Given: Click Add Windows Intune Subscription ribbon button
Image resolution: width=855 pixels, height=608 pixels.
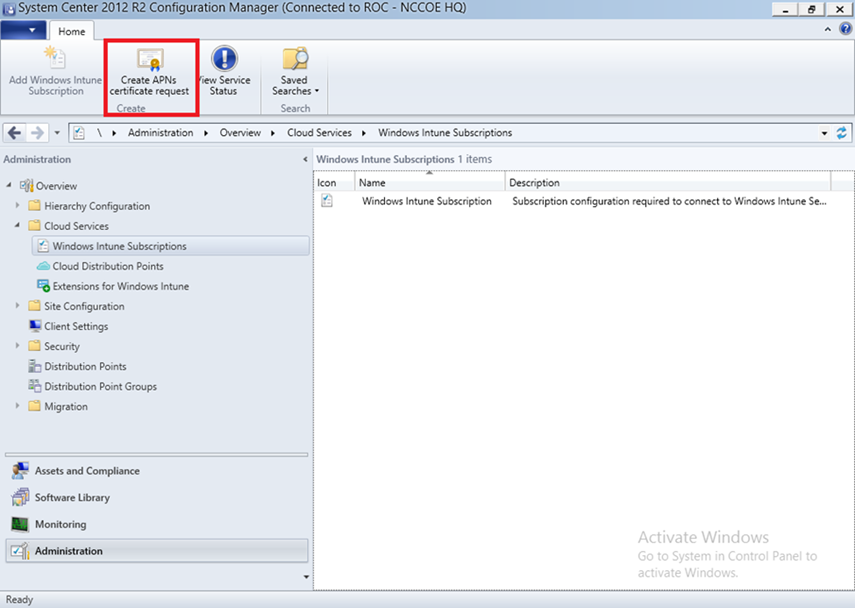Looking at the screenshot, I should pos(56,71).
